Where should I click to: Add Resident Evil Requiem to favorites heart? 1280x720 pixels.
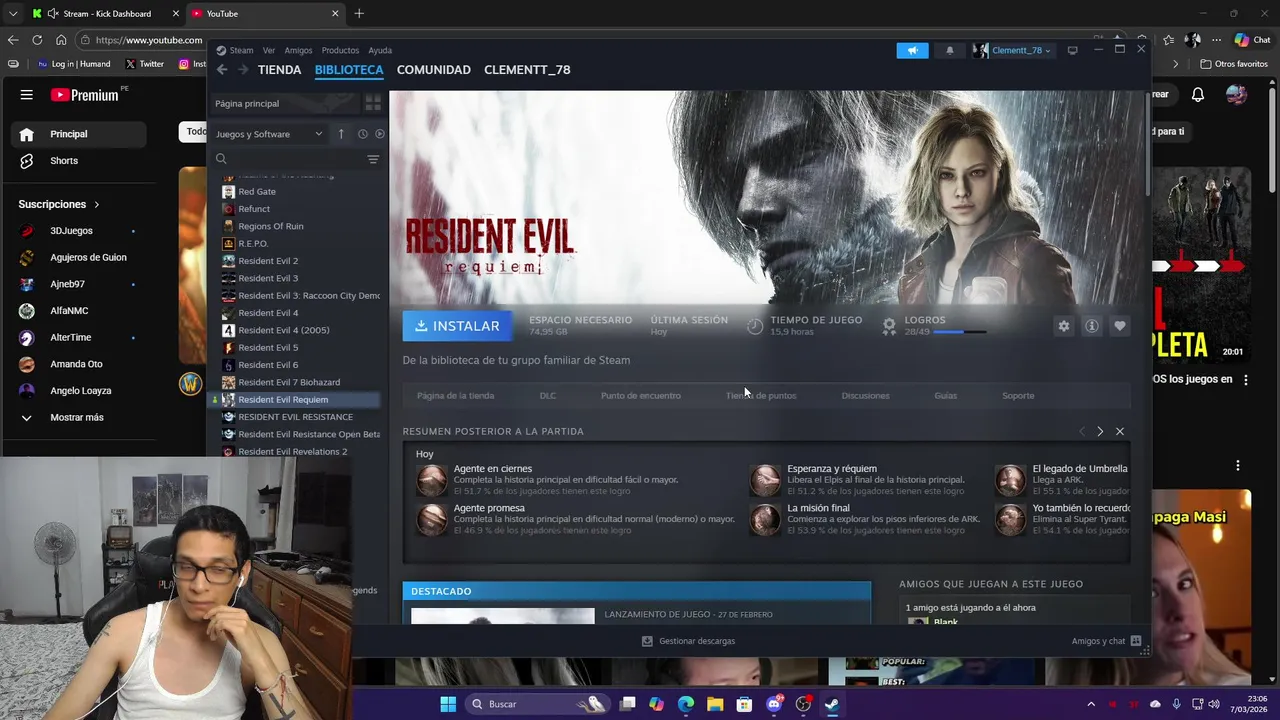1120,326
